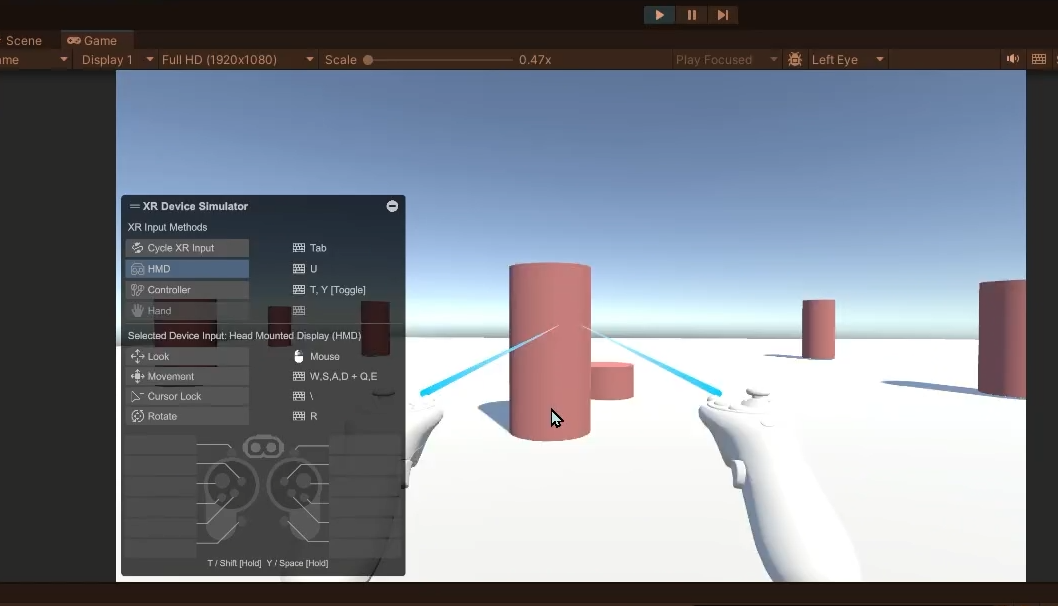Viewport: 1058px width, 606px height.
Task: Select the HMD input method
Action: [187, 269]
